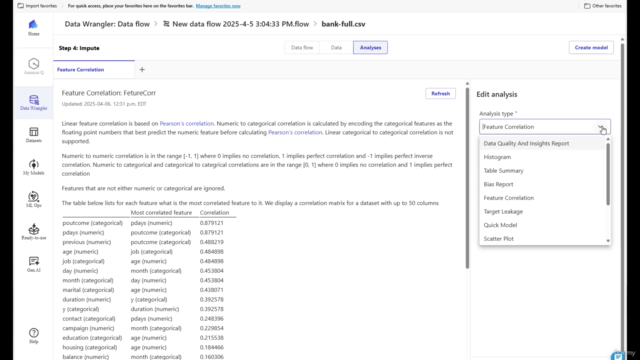Select the Analyses tab
640x360 pixels.
click(x=371, y=47)
